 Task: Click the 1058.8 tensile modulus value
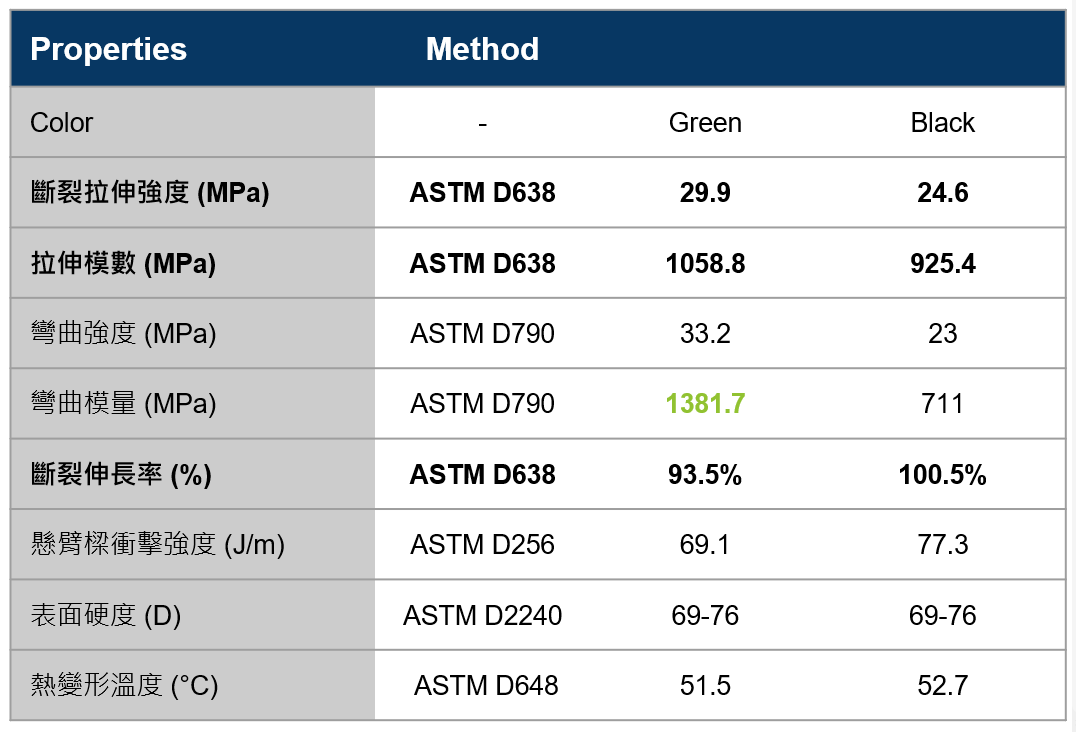coord(705,264)
